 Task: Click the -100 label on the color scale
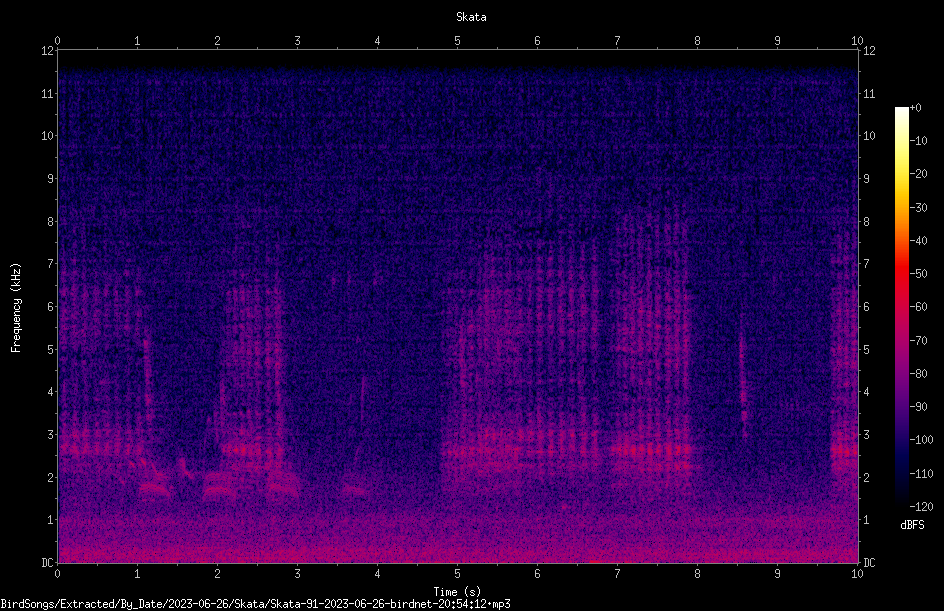pyautogui.click(x=922, y=440)
